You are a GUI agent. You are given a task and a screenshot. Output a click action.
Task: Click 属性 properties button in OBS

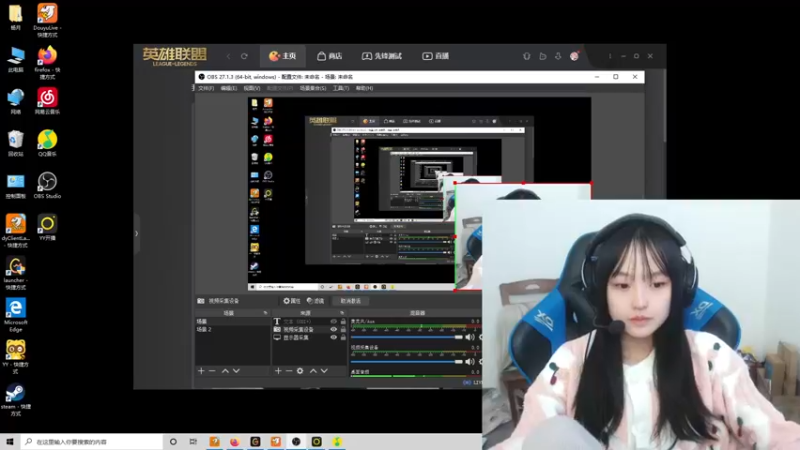pos(292,301)
